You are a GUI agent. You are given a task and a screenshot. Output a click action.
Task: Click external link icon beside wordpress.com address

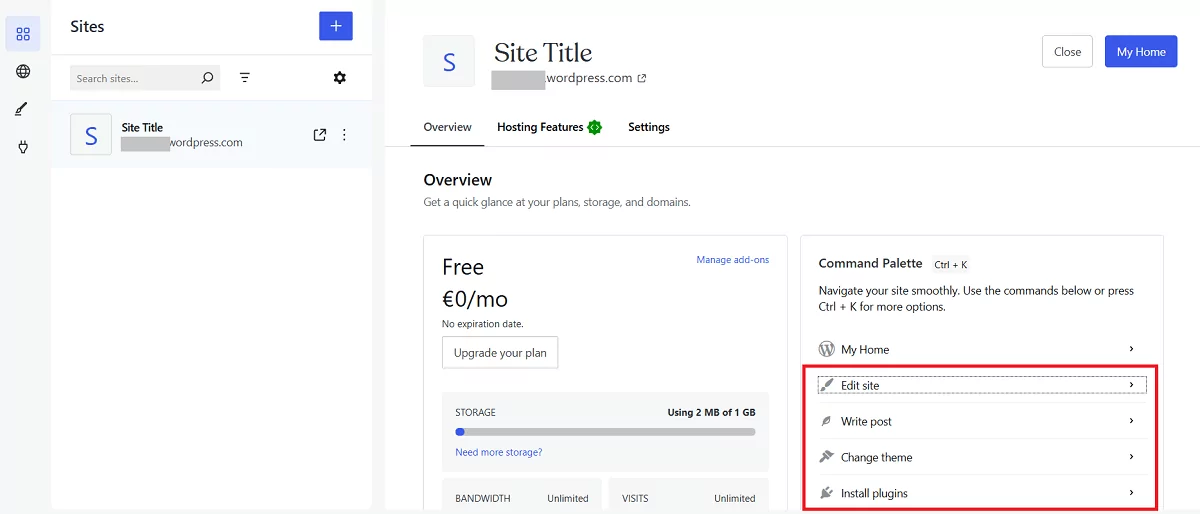[642, 78]
